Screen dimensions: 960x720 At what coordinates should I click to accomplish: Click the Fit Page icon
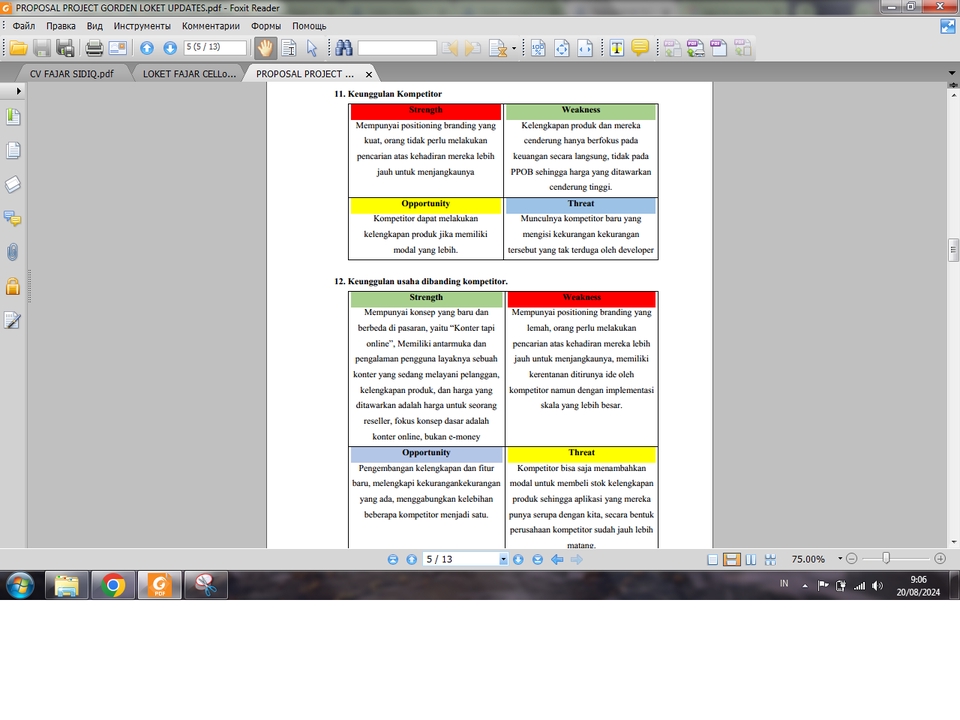[x=561, y=48]
